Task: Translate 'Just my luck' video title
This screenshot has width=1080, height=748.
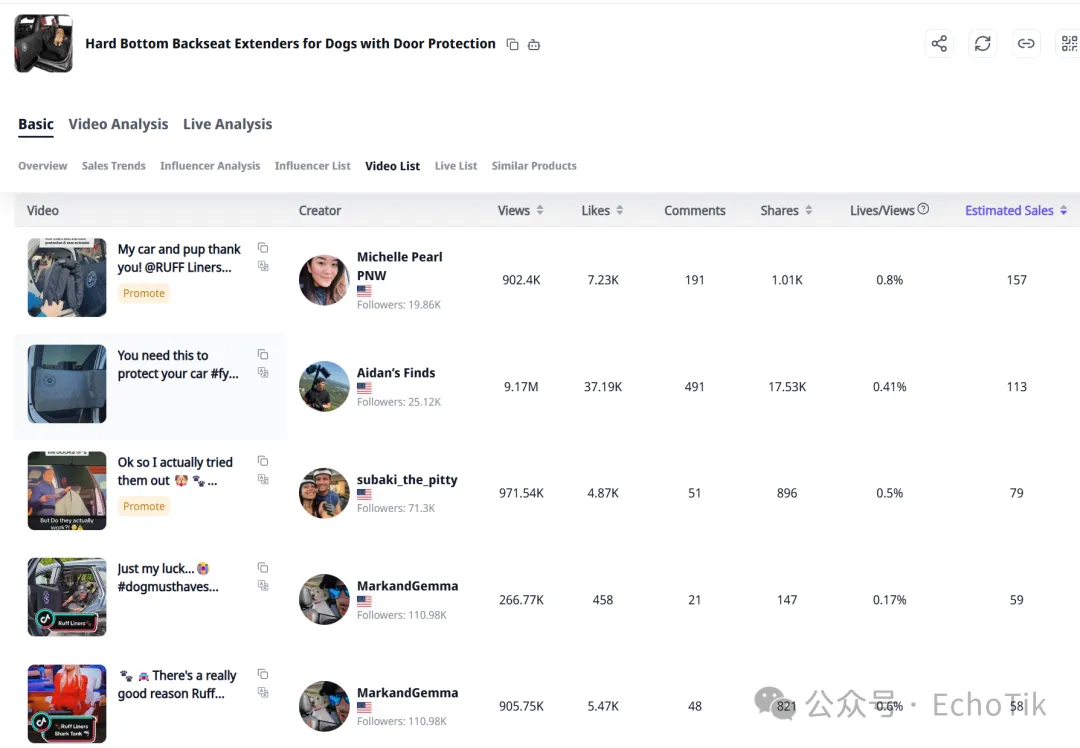Action: pyautogui.click(x=262, y=585)
